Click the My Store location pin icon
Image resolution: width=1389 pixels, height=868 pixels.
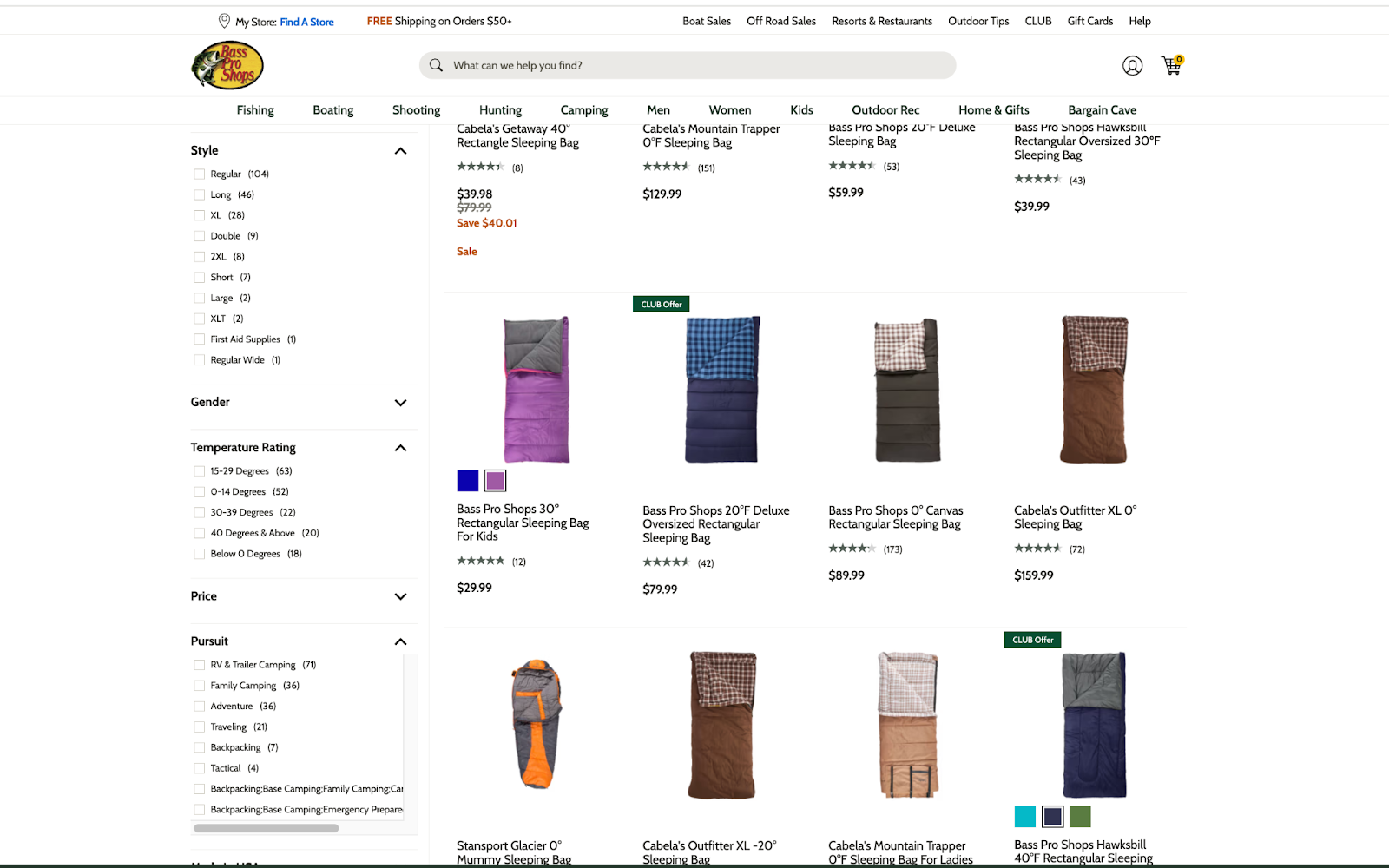pyautogui.click(x=224, y=21)
